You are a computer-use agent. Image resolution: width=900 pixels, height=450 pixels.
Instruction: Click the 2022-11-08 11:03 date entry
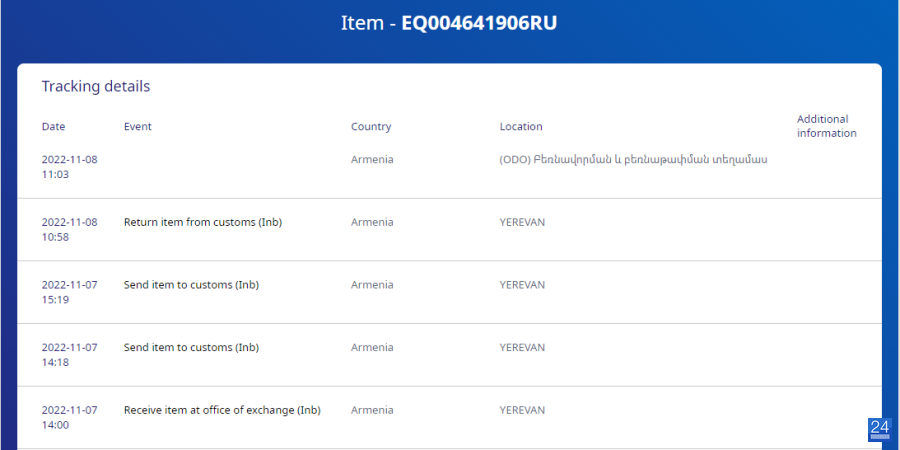click(69, 166)
